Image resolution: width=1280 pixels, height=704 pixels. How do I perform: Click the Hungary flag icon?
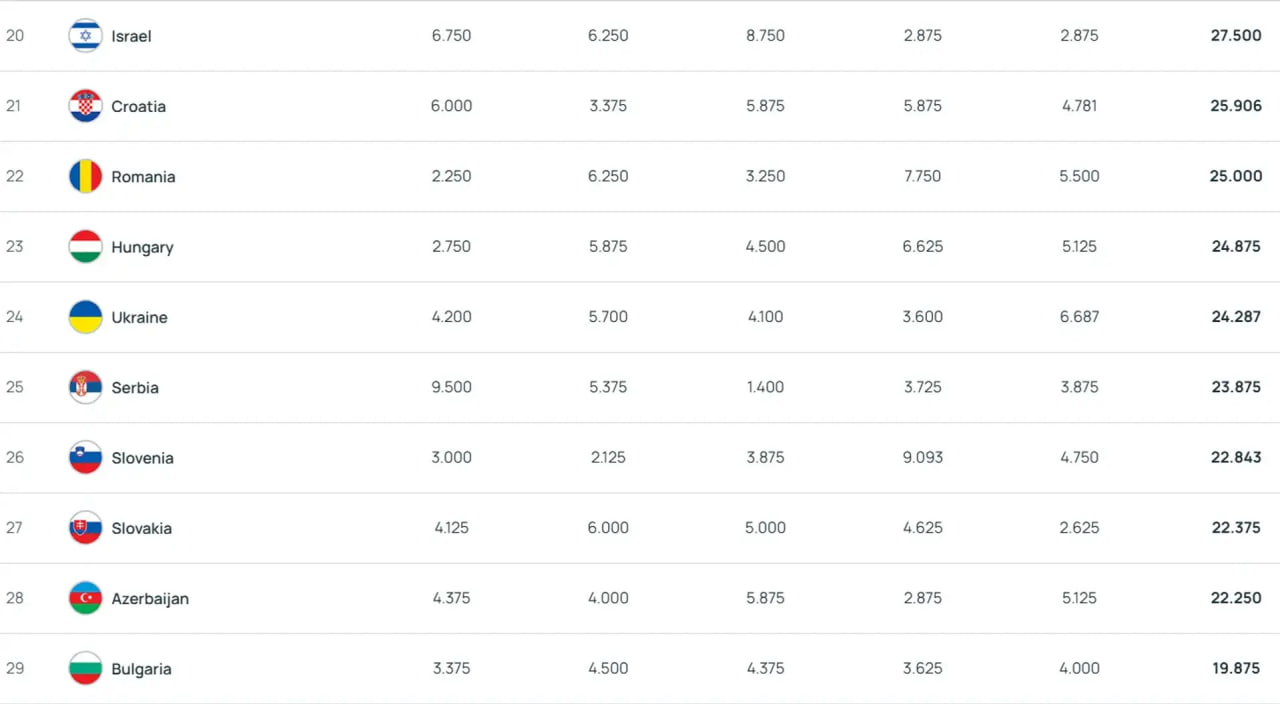(x=85, y=247)
